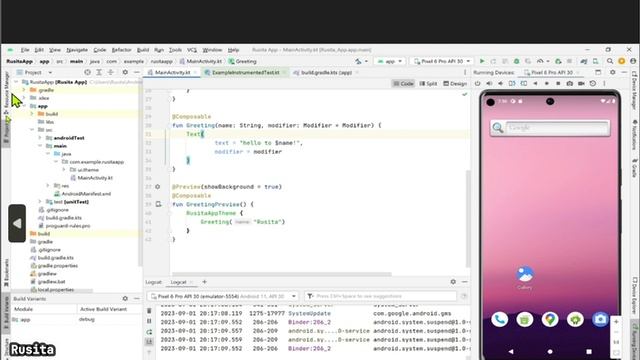The height and width of the screenshot is (360, 640).
Task: Expand res folder
Action: [x=48, y=186]
